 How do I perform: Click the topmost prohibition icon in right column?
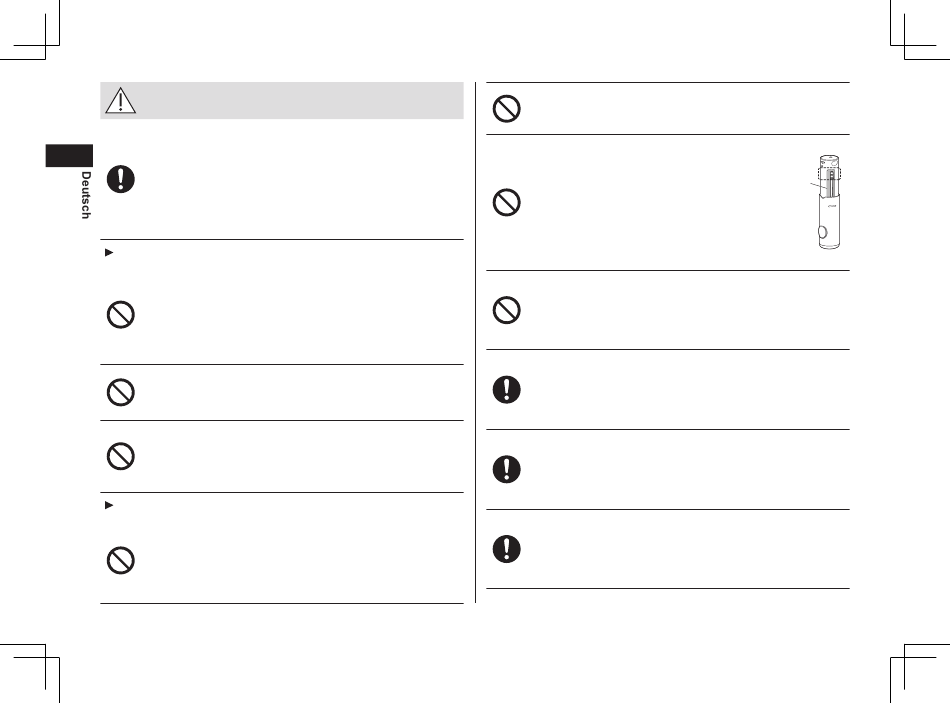point(507,109)
